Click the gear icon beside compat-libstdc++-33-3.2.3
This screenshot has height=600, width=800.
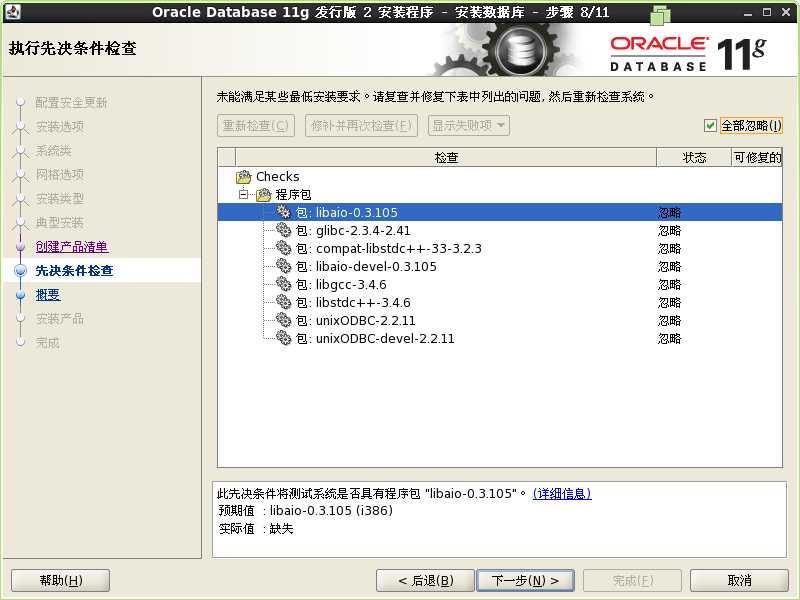(284, 248)
